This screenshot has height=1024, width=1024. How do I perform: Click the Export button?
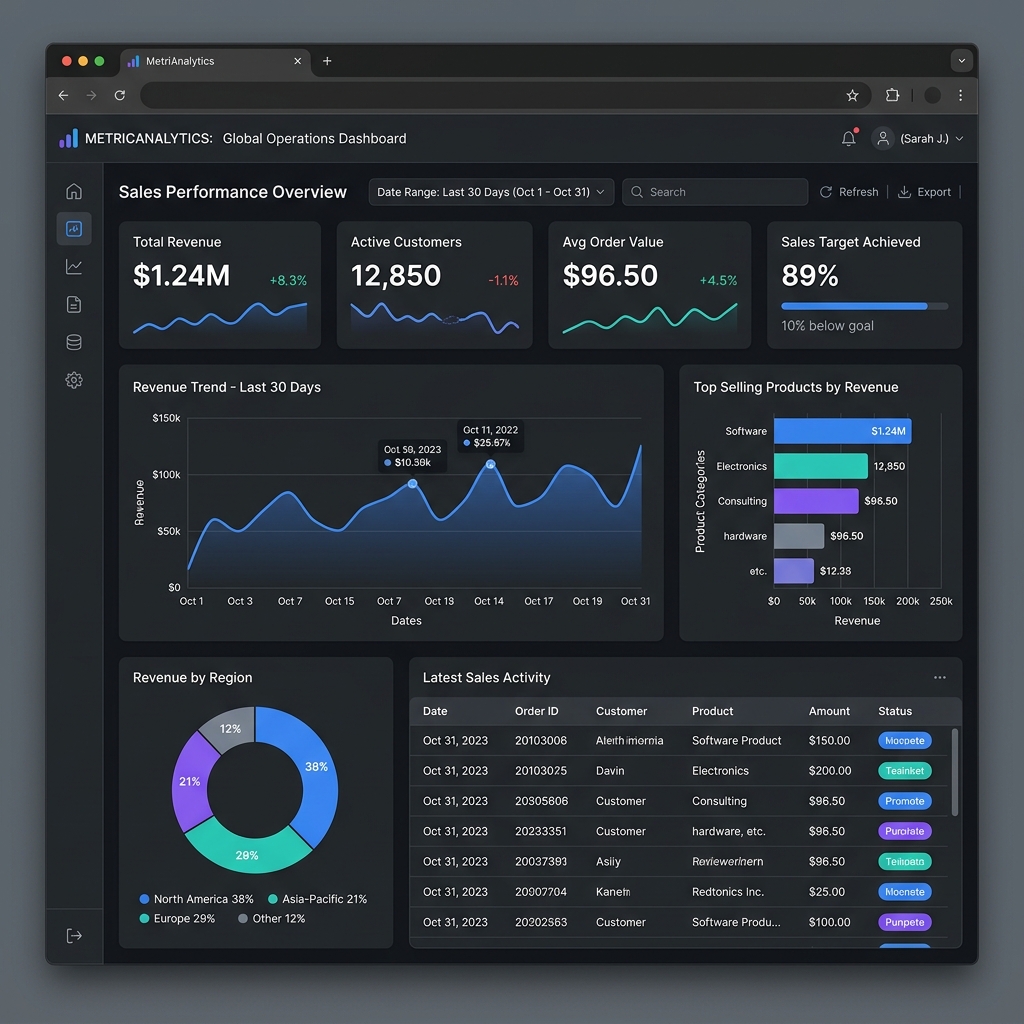tap(924, 192)
